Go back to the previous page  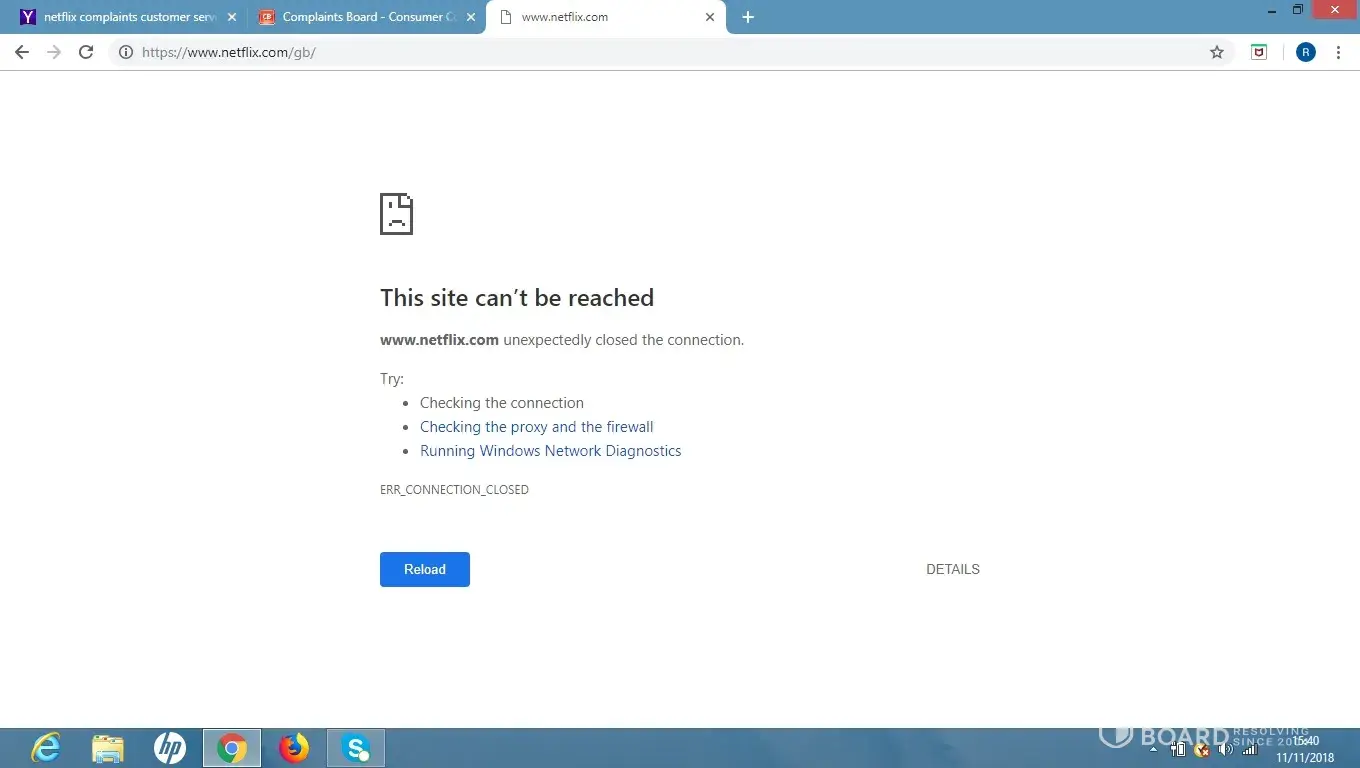click(22, 52)
